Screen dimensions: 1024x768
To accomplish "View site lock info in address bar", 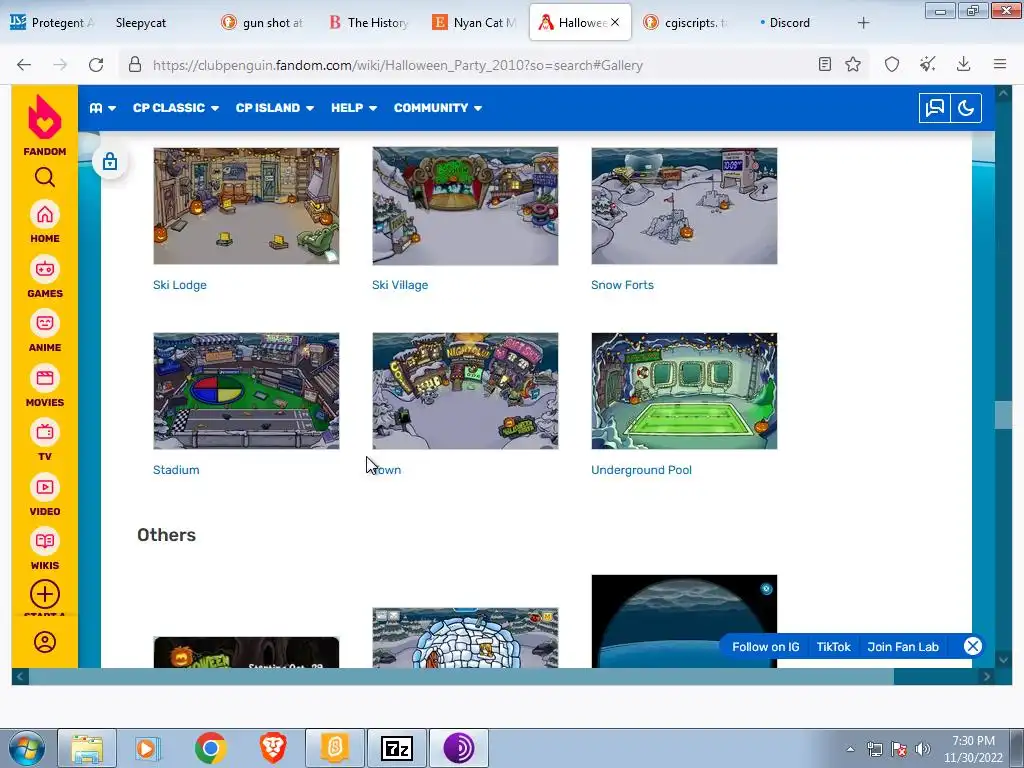I will point(135,64).
